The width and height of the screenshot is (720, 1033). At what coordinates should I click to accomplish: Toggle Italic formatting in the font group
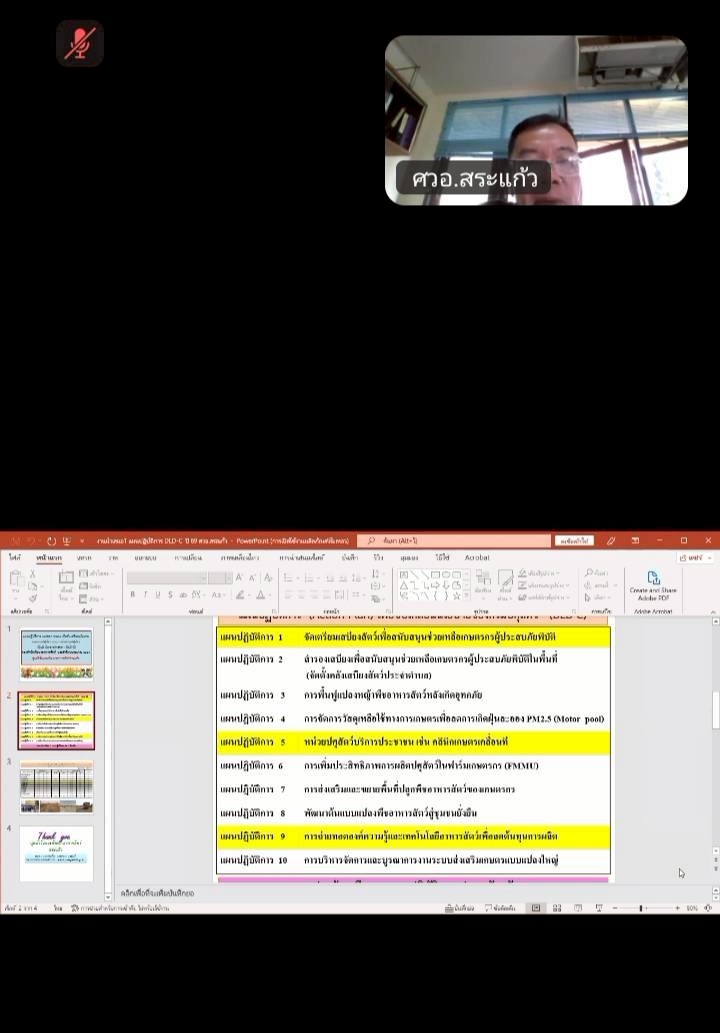pyautogui.click(x=146, y=594)
